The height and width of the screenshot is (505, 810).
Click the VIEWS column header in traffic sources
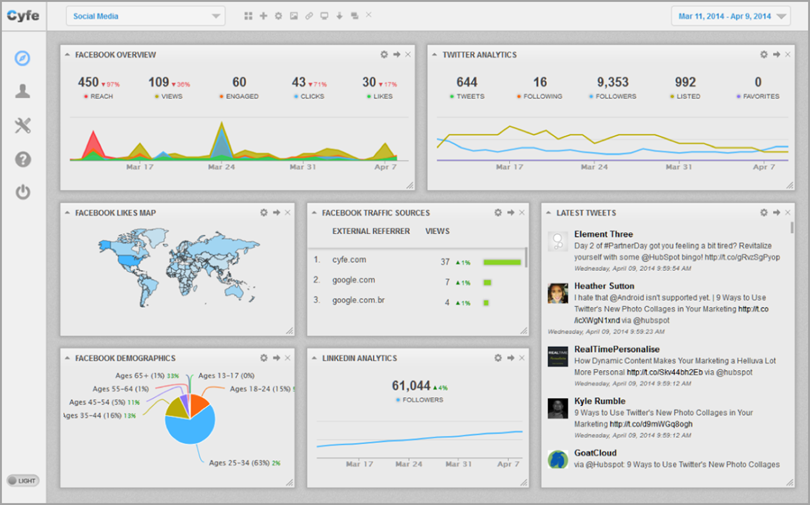437,231
